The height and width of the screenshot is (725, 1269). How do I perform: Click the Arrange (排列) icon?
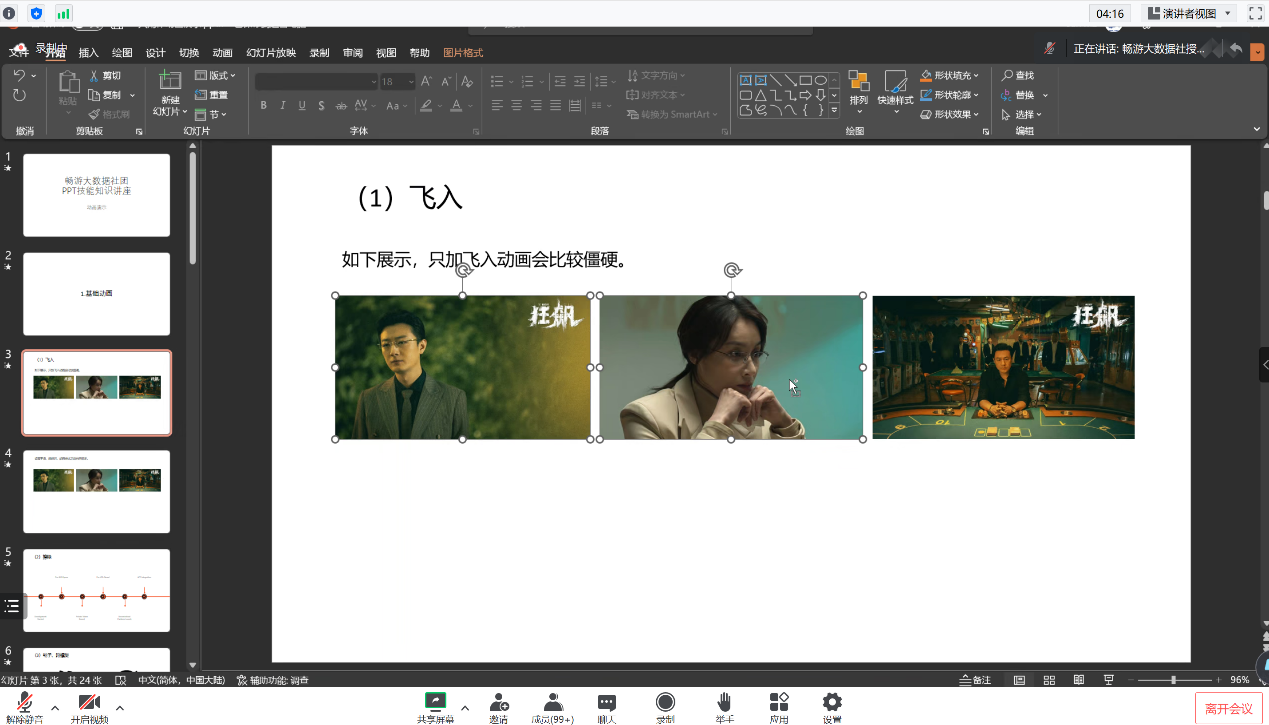click(x=858, y=81)
